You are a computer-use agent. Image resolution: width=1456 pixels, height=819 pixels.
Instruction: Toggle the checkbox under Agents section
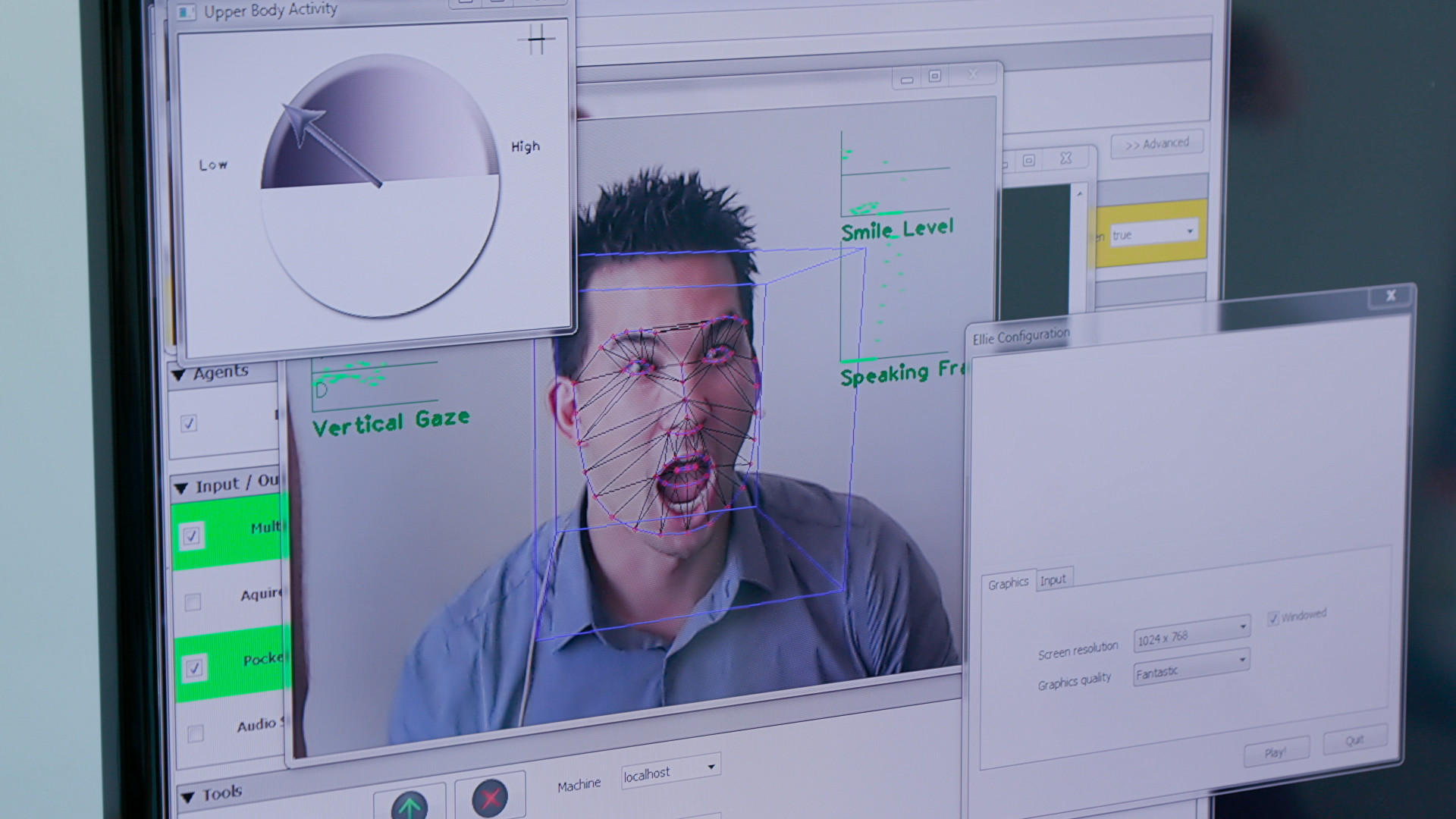[189, 423]
